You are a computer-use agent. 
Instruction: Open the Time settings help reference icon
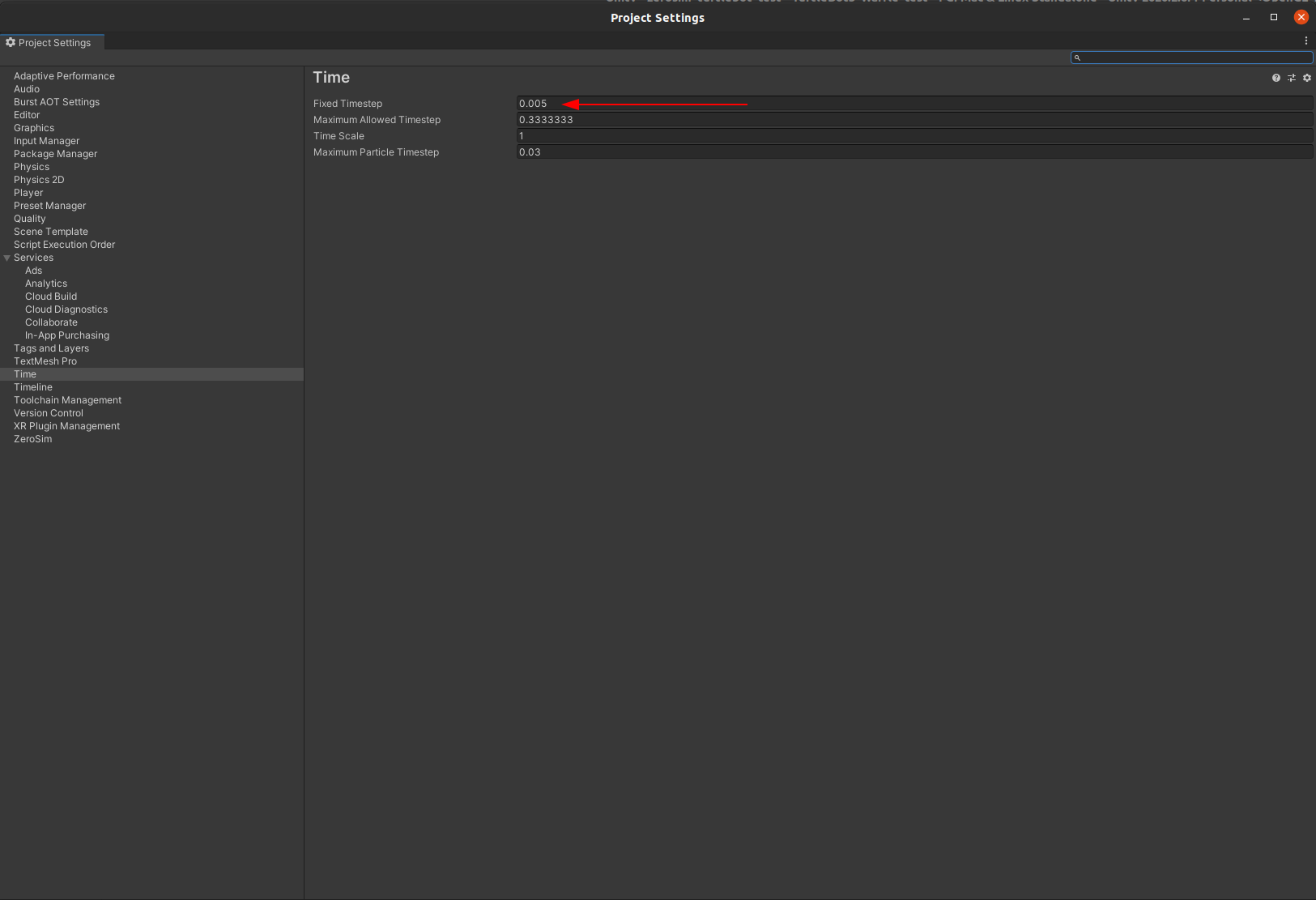(1276, 78)
